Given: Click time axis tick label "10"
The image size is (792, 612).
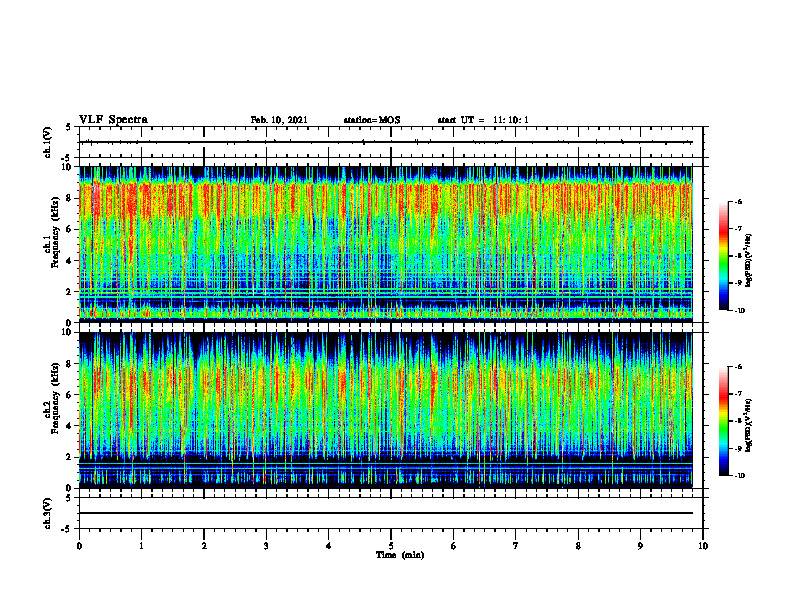Looking at the screenshot, I should pos(703,546).
